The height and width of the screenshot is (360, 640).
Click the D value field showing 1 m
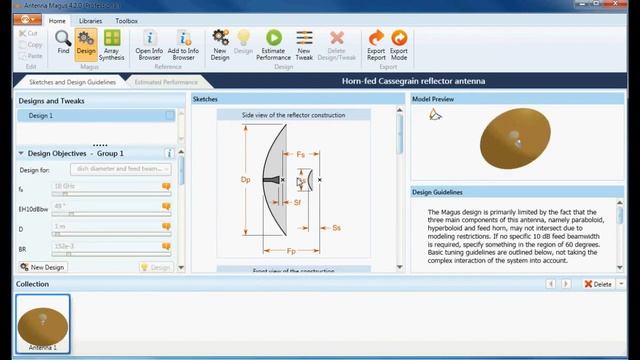tap(106, 226)
